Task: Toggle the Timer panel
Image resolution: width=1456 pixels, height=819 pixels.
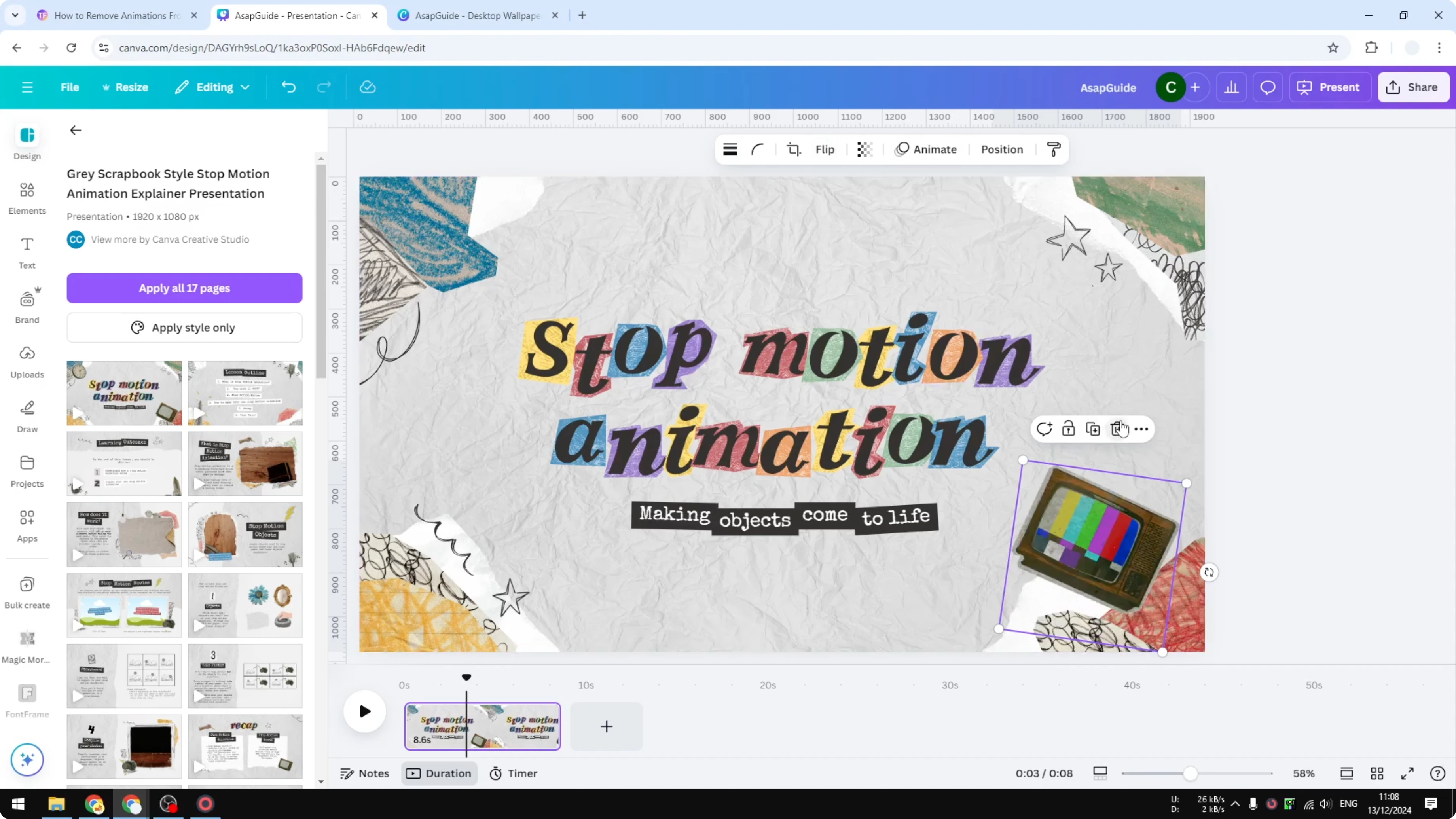Action: pyautogui.click(x=513, y=773)
